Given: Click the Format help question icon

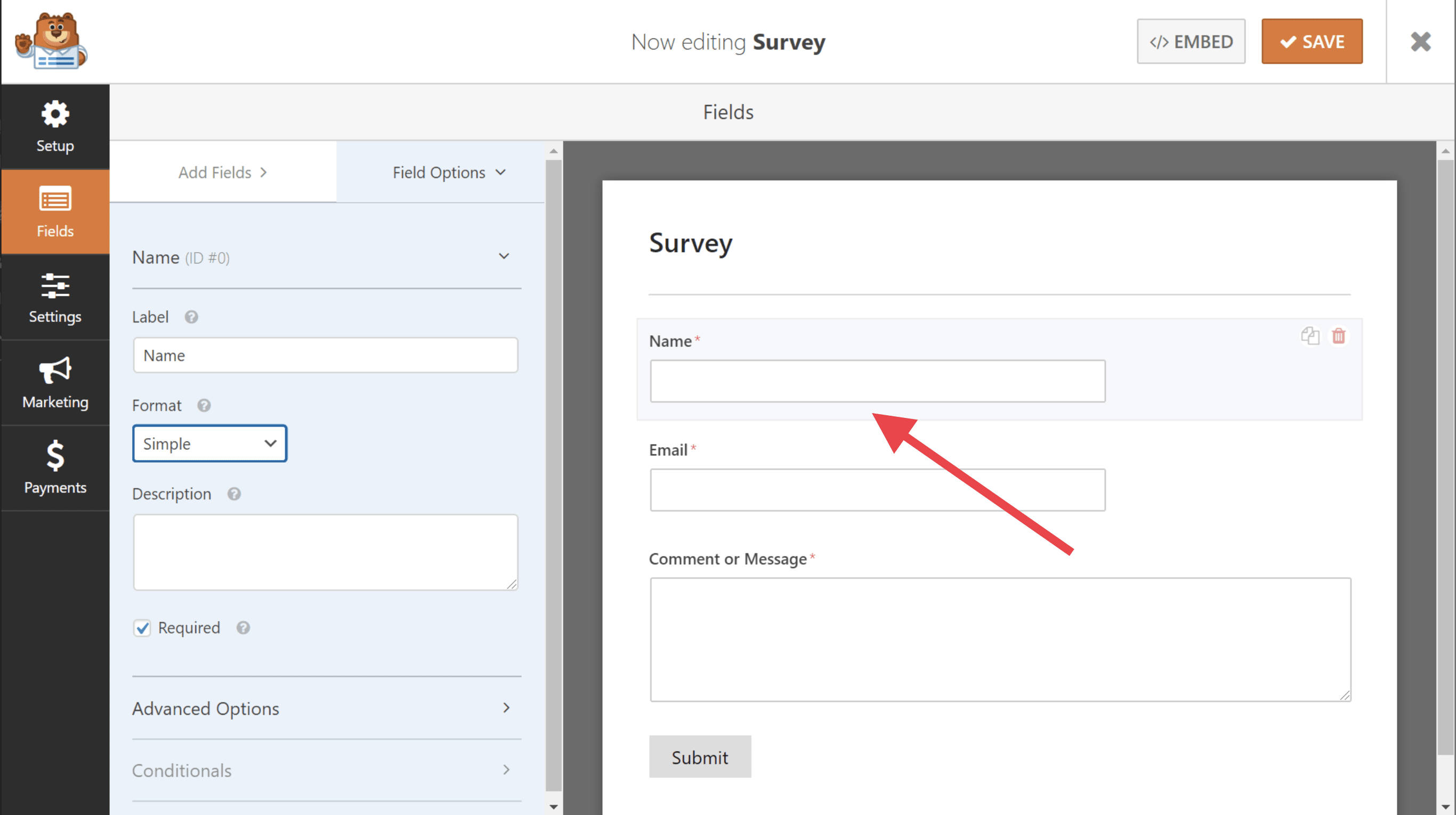Looking at the screenshot, I should tap(204, 405).
